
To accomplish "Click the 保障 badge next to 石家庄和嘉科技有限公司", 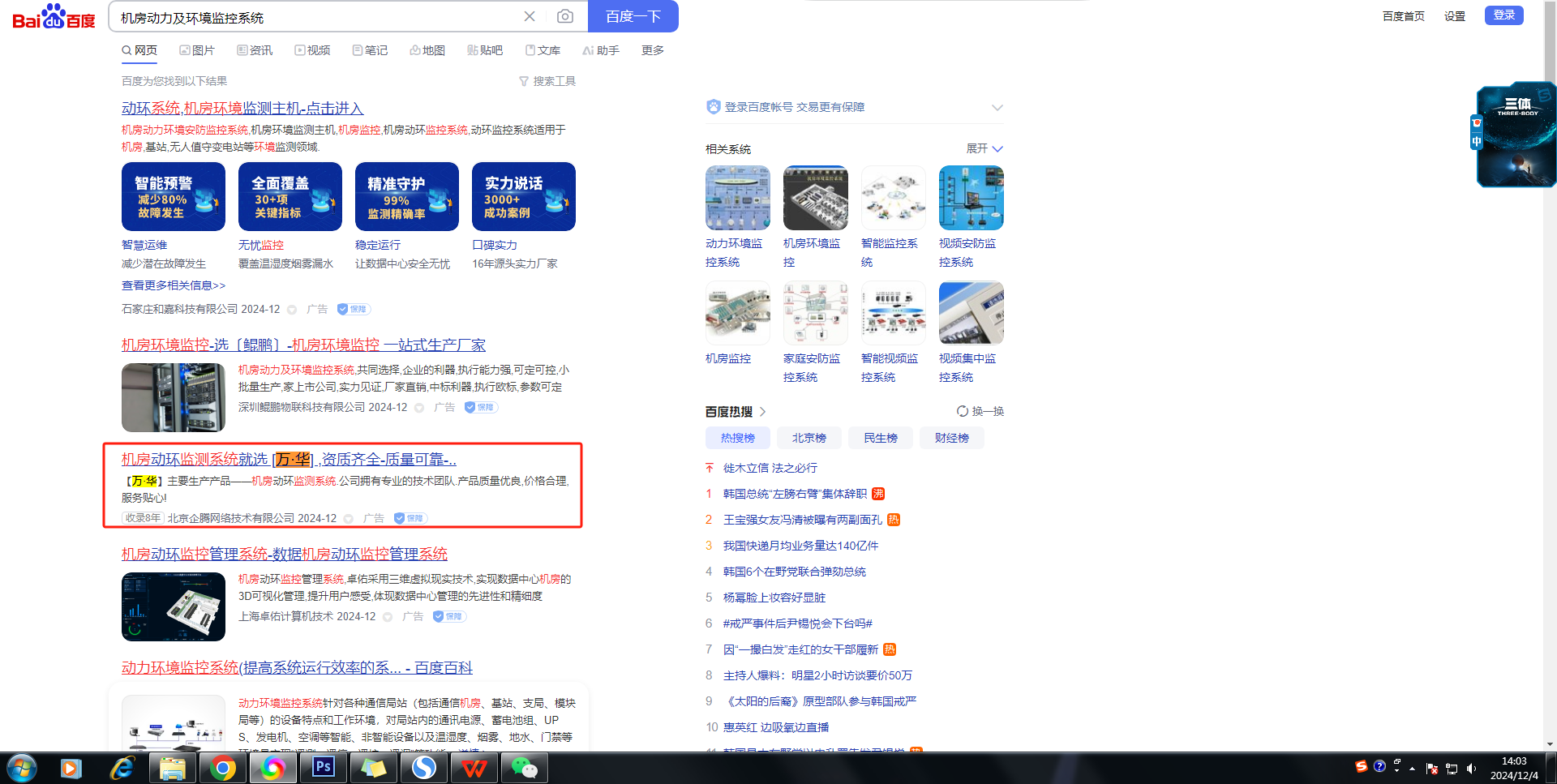I will click(x=354, y=309).
